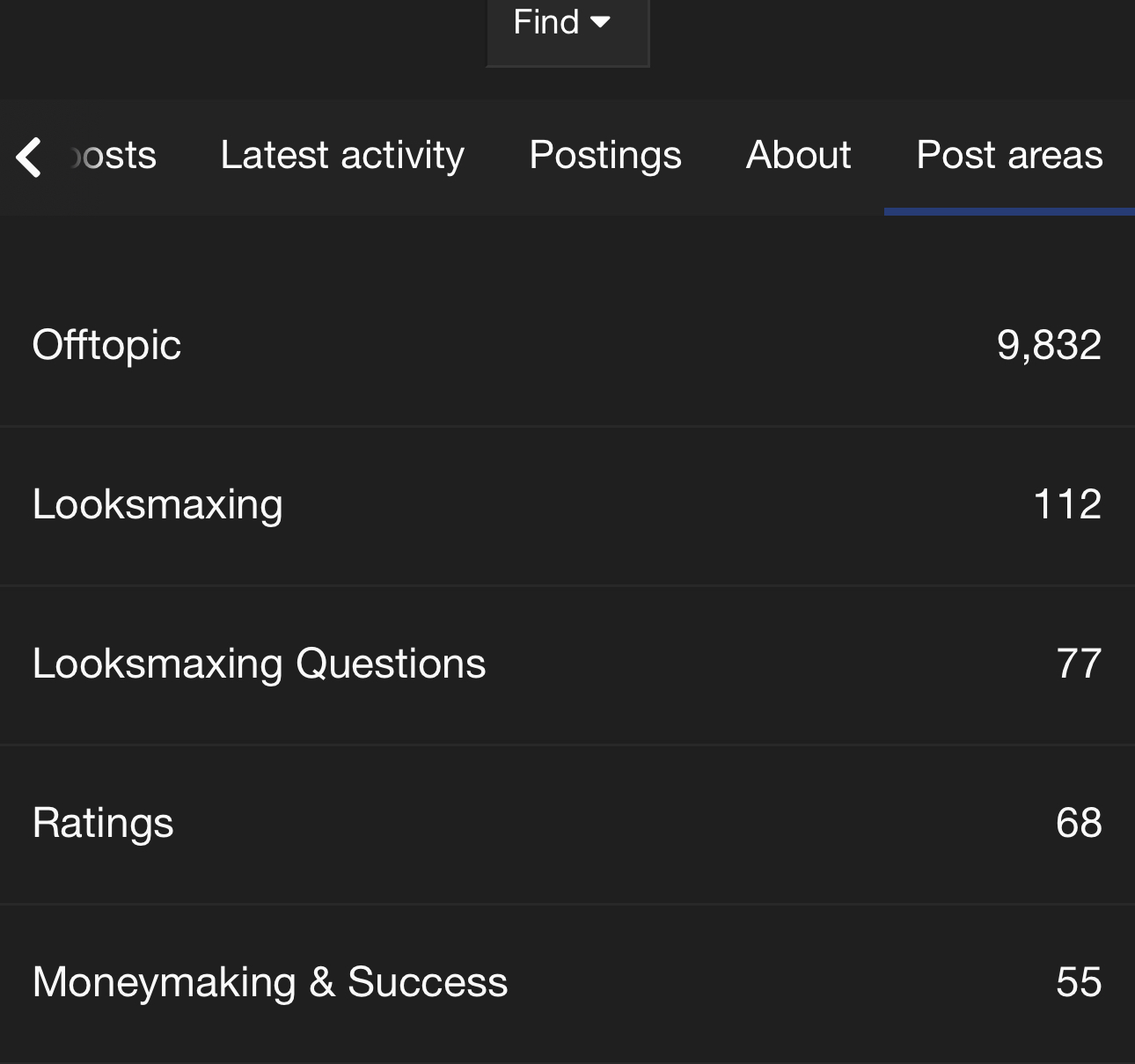Switch to the Postings tab
Screen dimensions: 1135x1064
point(605,156)
